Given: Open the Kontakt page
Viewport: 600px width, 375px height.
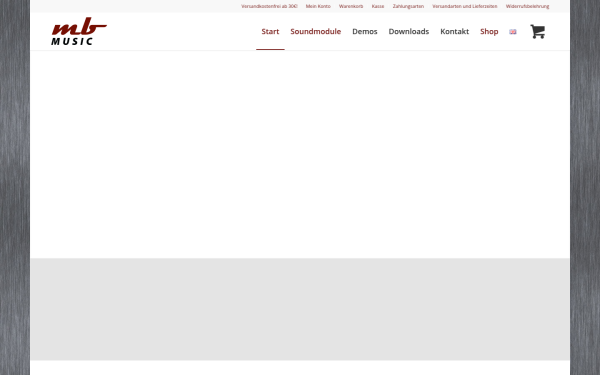Looking at the screenshot, I should [x=455, y=31].
